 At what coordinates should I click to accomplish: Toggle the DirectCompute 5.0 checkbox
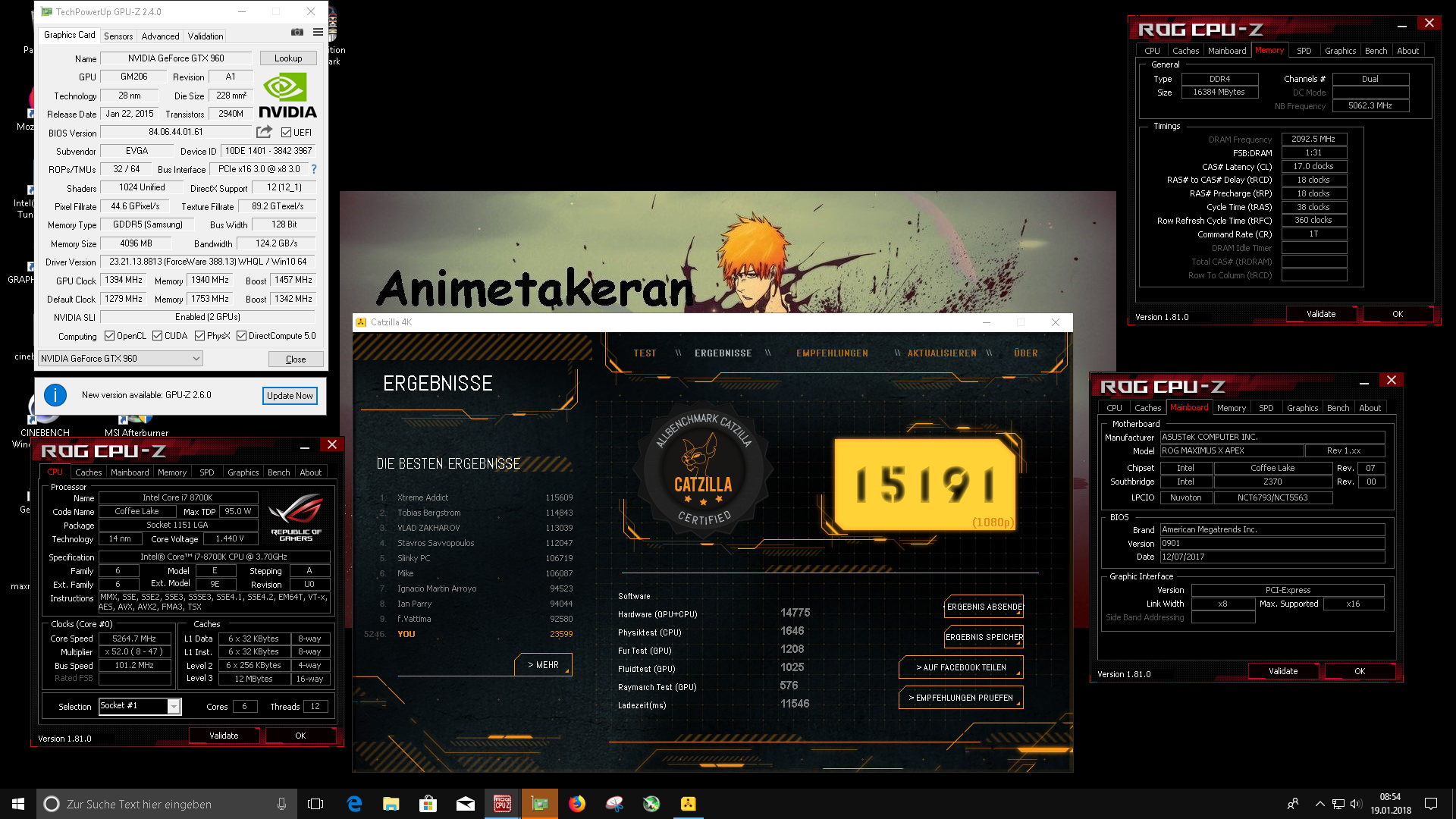[x=241, y=336]
